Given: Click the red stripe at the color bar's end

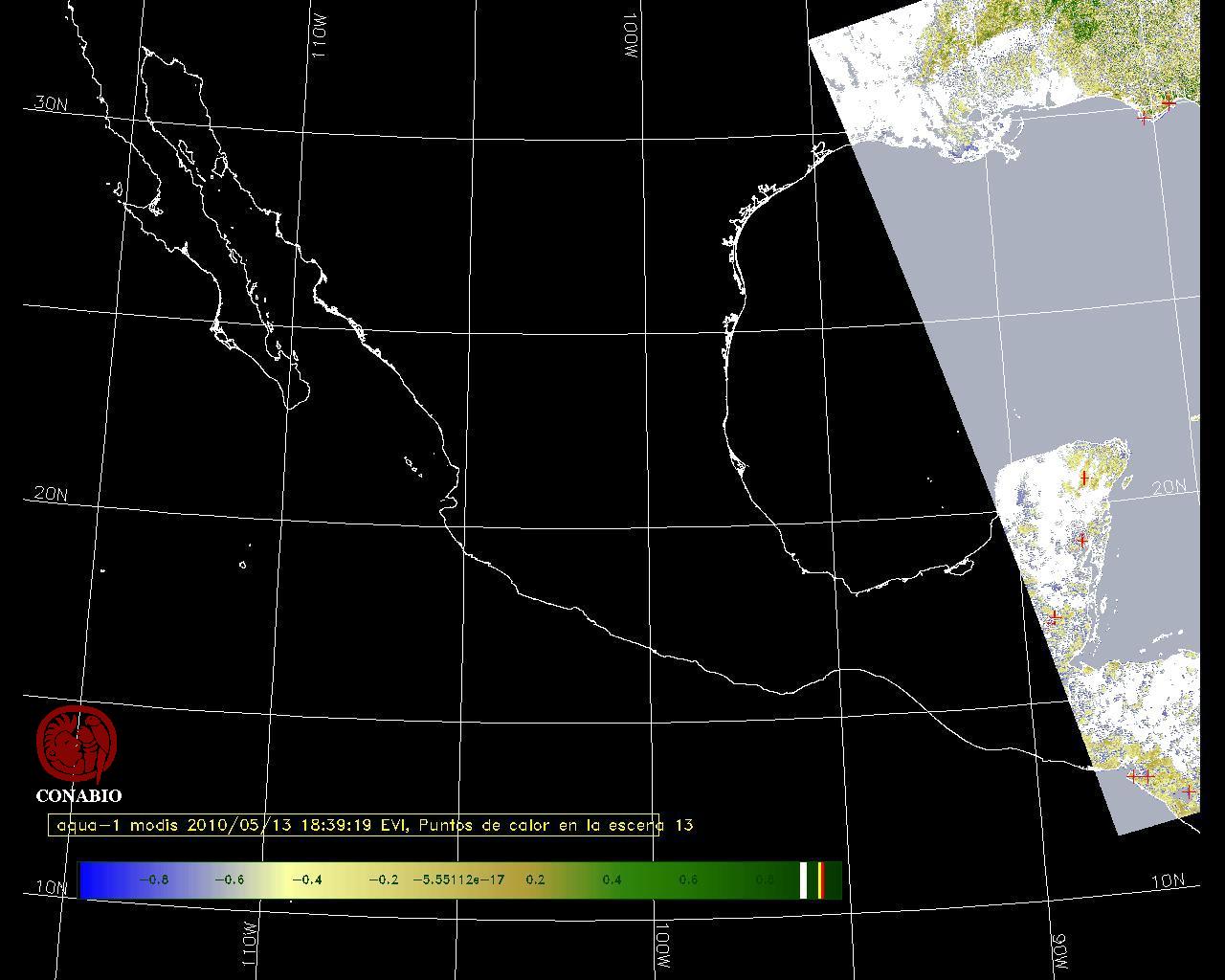Looking at the screenshot, I should pyautogui.click(x=820, y=880).
